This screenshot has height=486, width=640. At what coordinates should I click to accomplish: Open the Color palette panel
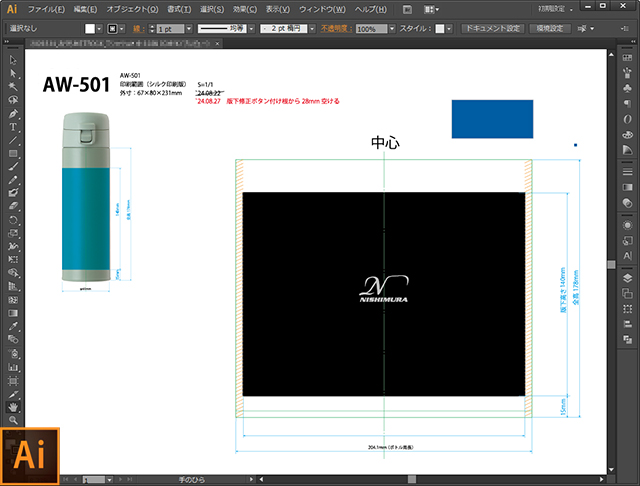pyautogui.click(x=627, y=135)
